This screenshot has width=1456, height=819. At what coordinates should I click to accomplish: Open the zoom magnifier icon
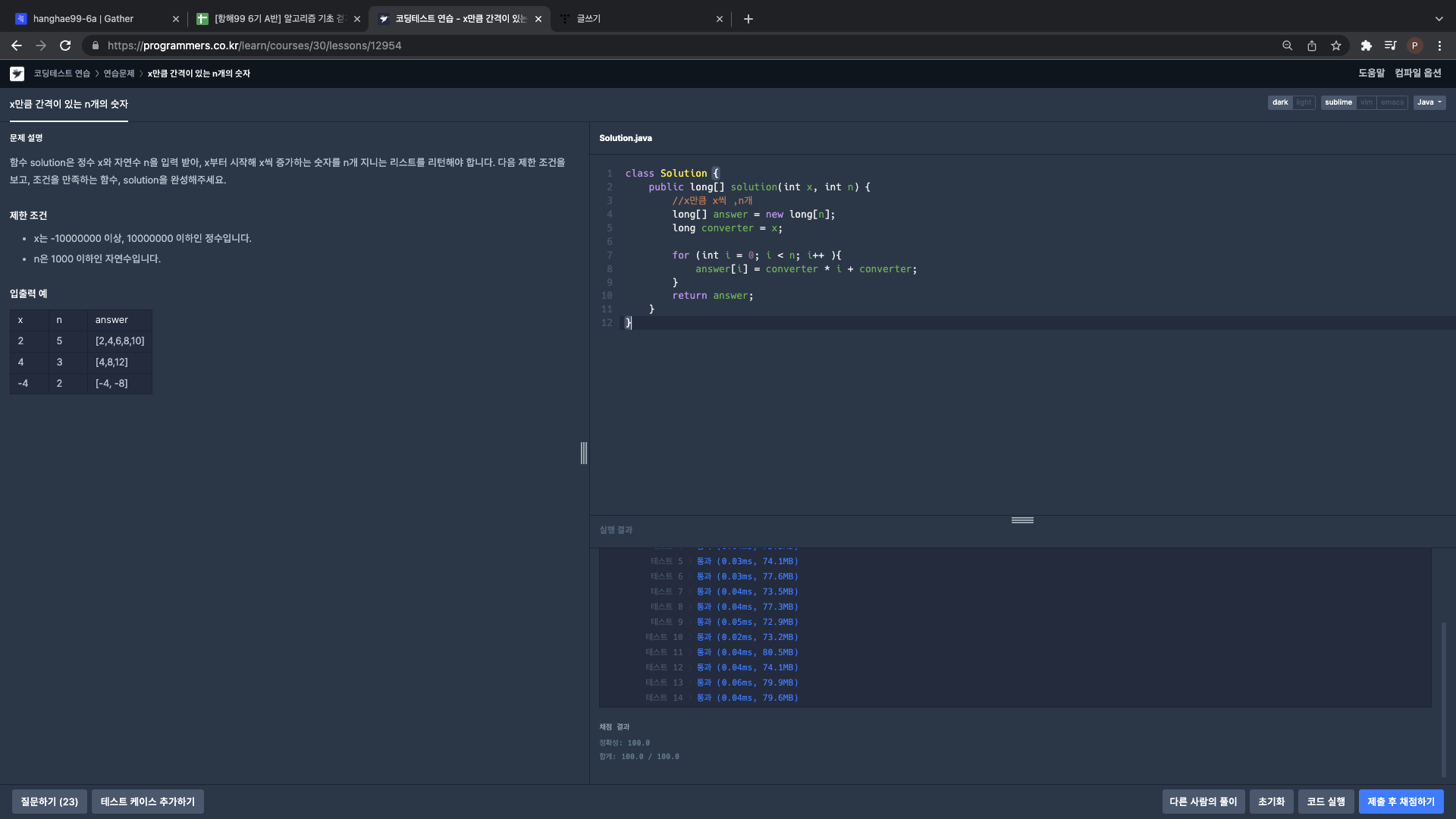tap(1287, 45)
